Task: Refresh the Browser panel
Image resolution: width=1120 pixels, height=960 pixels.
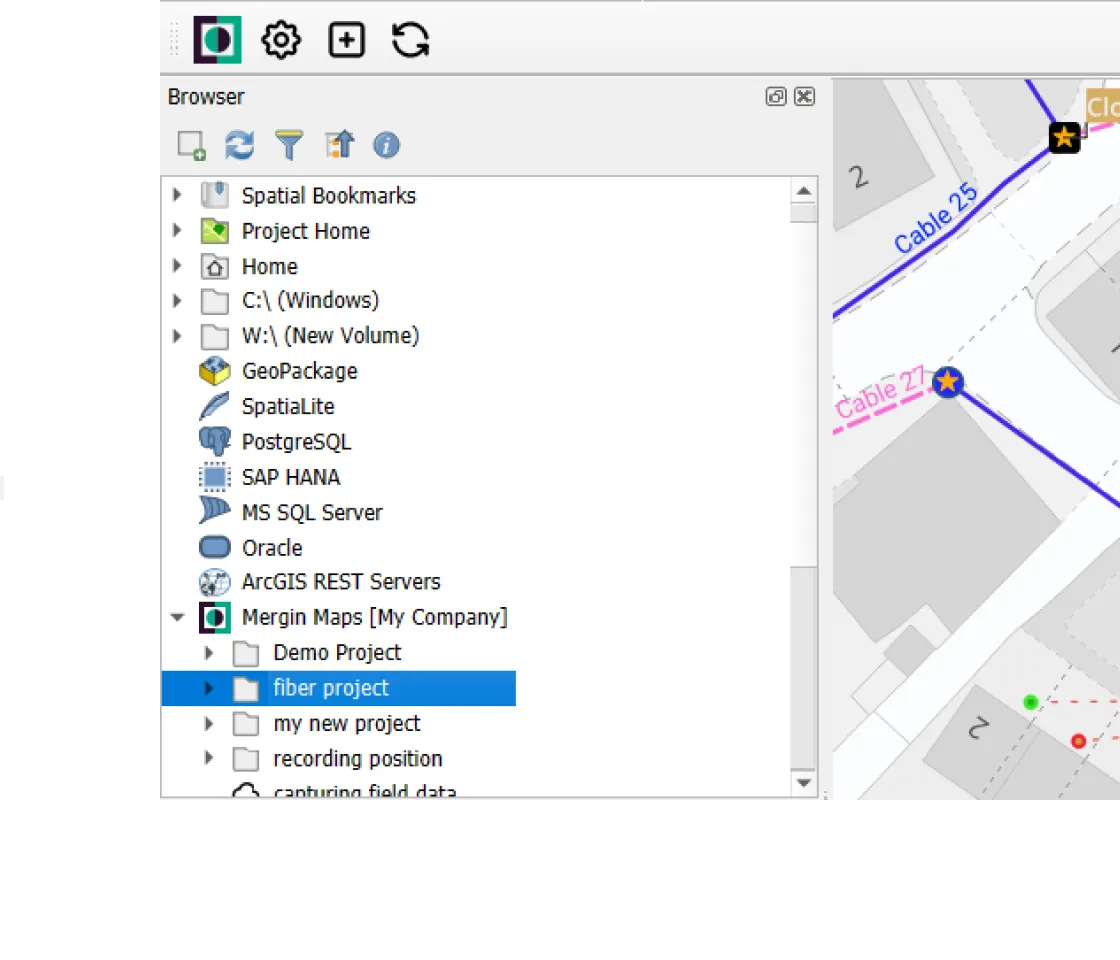Action: point(239,145)
